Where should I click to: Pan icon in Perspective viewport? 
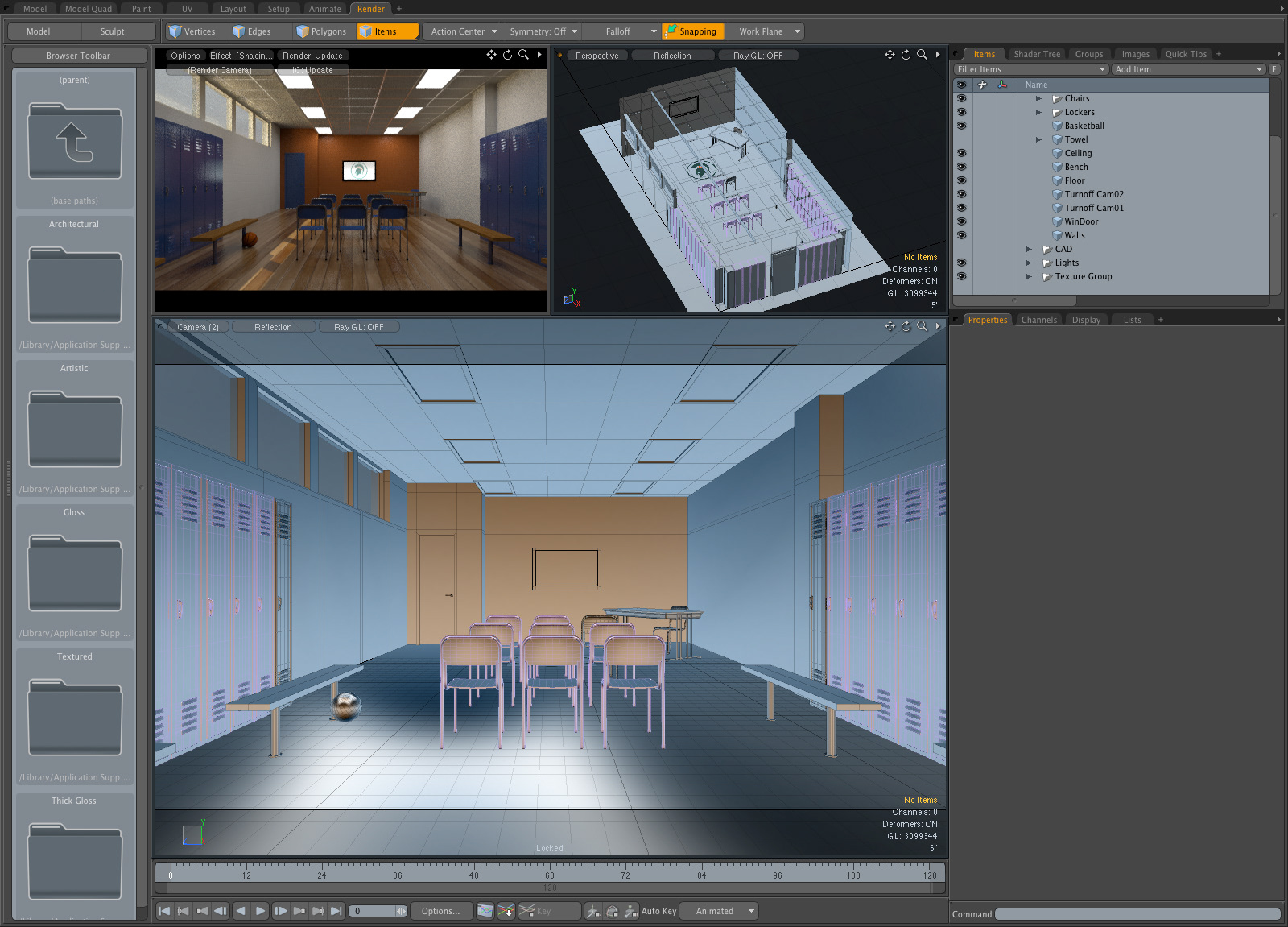[x=890, y=55]
